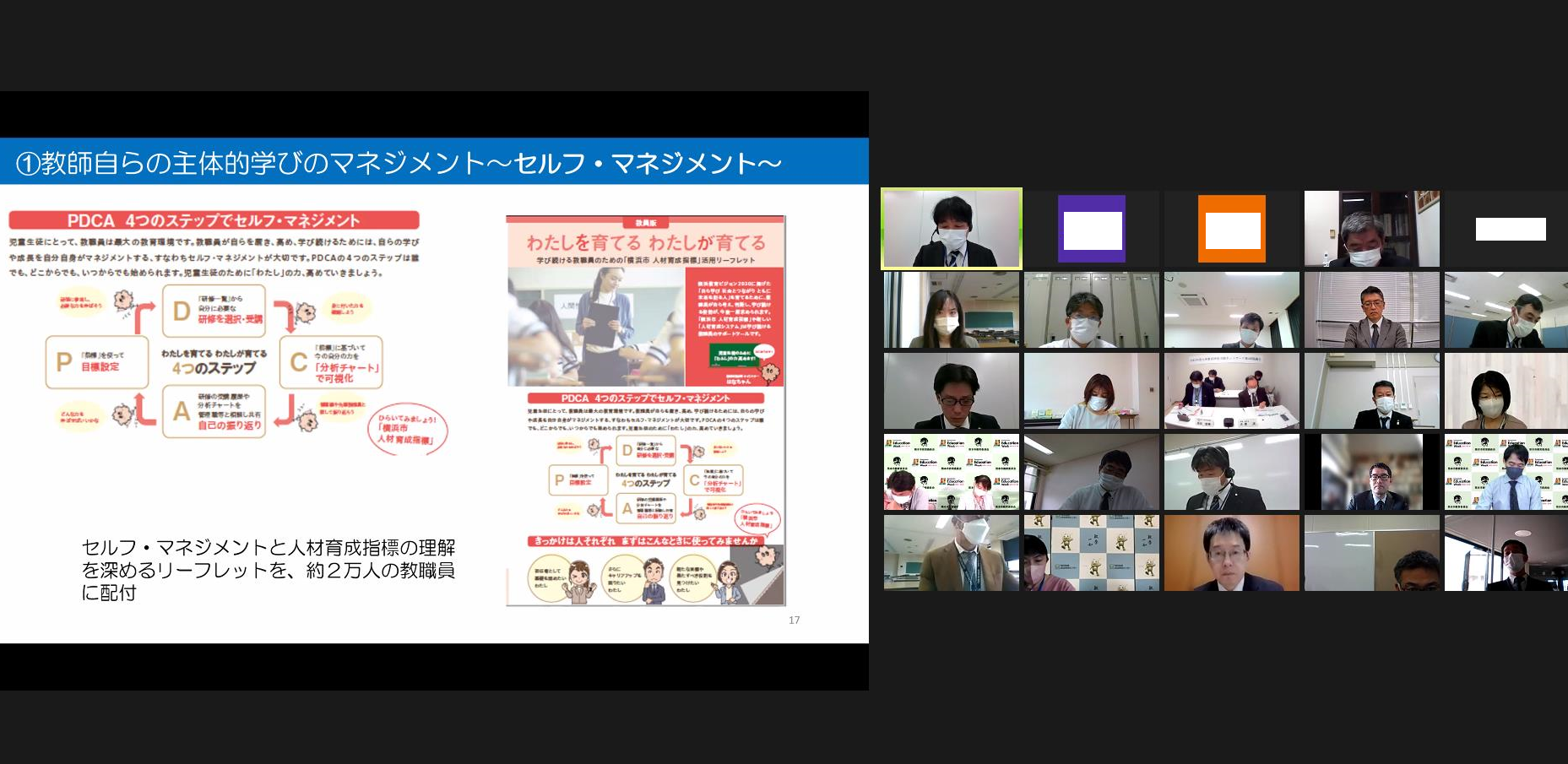
Task: Click the A box 自己の振り返り
Action: point(214,411)
